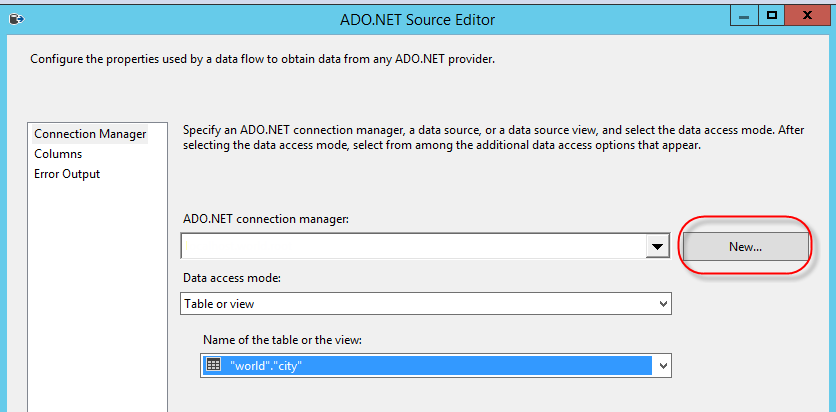Click the table icon beside "world"."city"

coord(213,366)
